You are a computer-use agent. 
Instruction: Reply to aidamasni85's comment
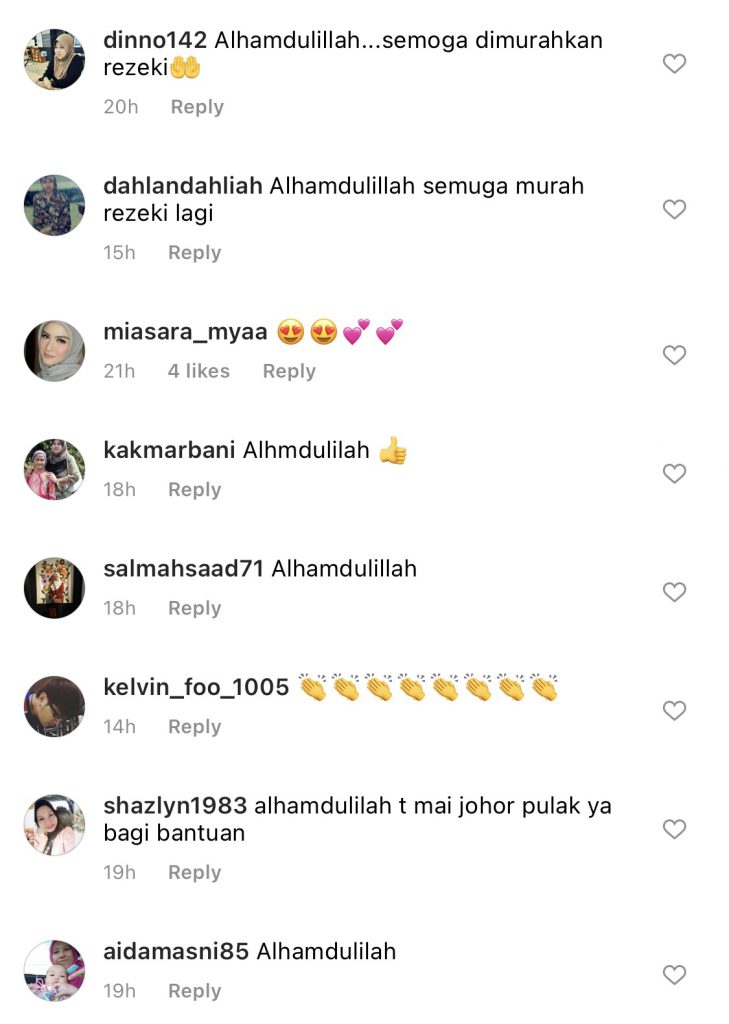coord(195,991)
